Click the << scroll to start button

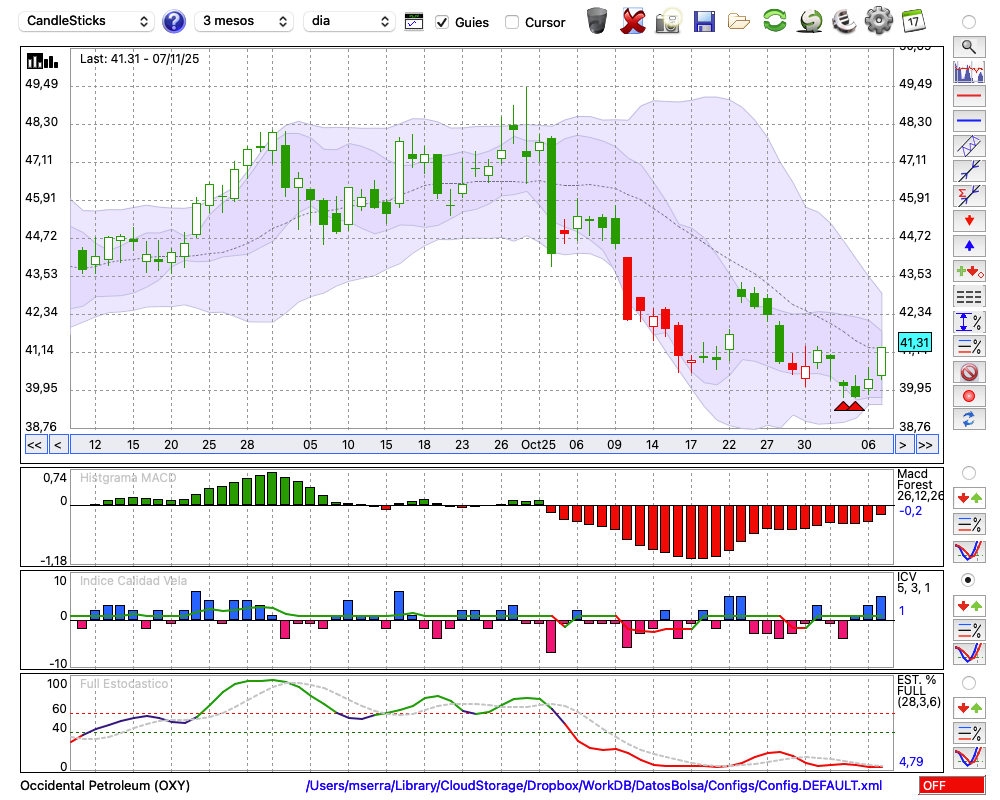point(34,445)
